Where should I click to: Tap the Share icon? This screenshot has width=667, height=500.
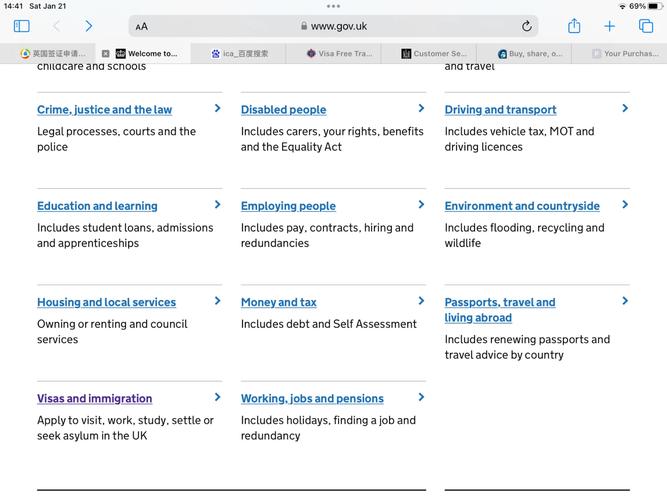coord(574,26)
